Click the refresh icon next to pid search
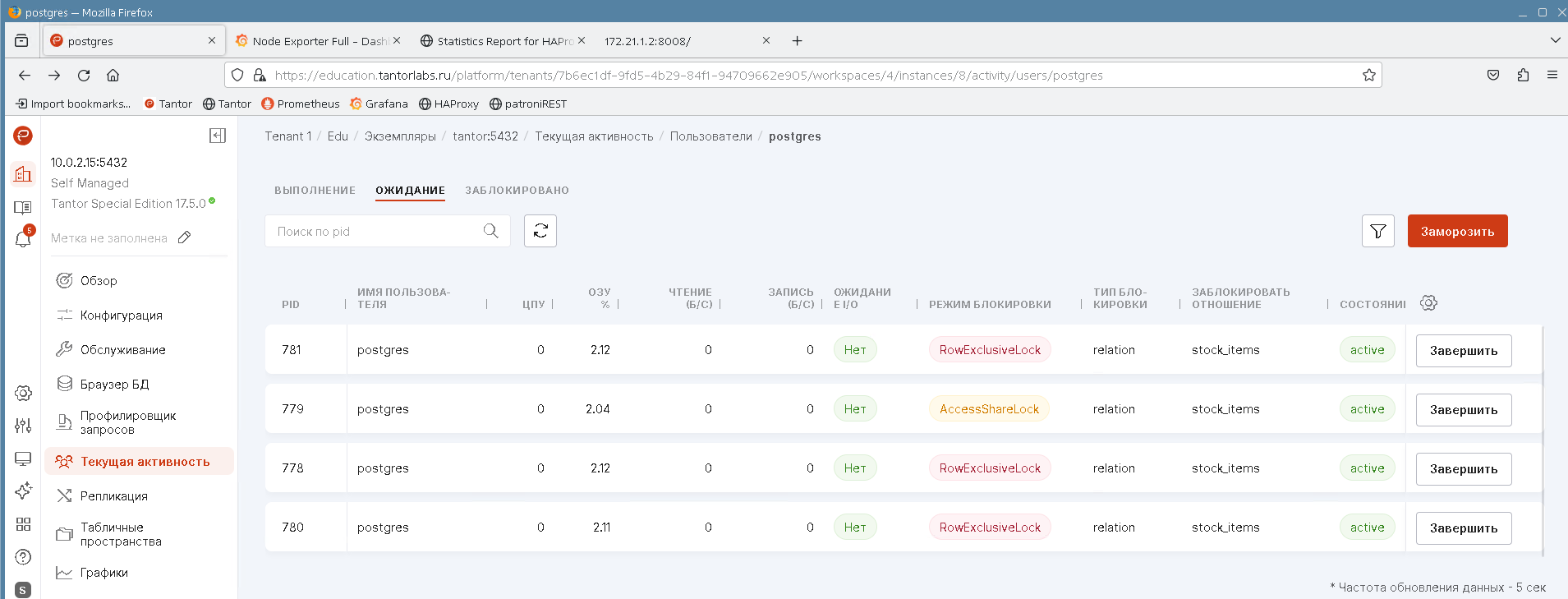1568x599 pixels. tap(540, 231)
